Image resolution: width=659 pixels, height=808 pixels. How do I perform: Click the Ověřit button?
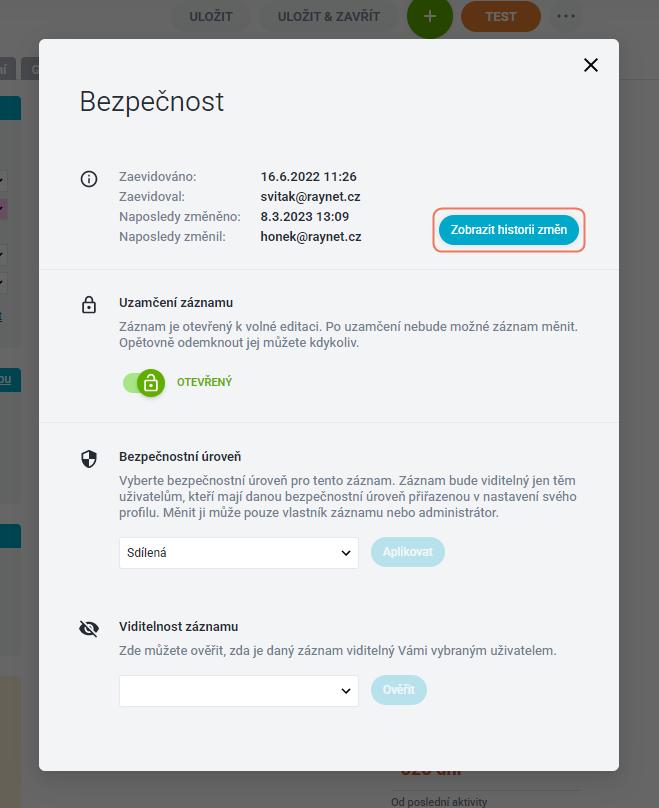pos(399,689)
